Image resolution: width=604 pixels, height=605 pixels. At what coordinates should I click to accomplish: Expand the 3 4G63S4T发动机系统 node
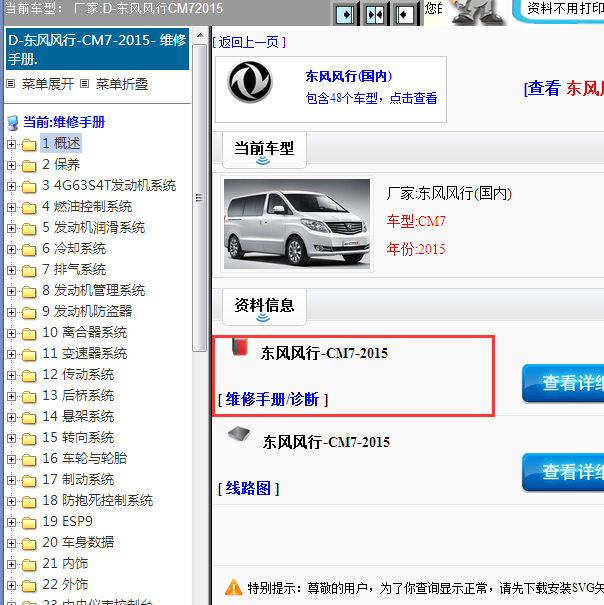click(x=11, y=186)
